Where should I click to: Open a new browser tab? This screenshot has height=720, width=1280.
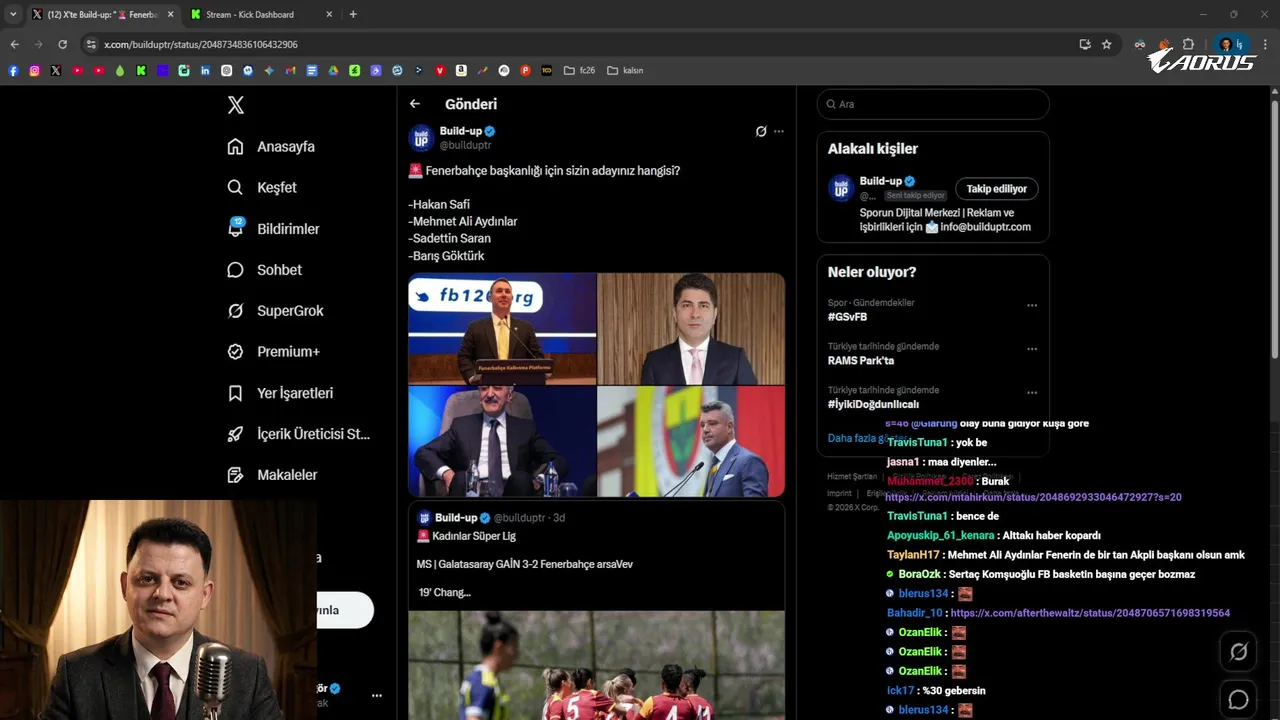pyautogui.click(x=353, y=14)
